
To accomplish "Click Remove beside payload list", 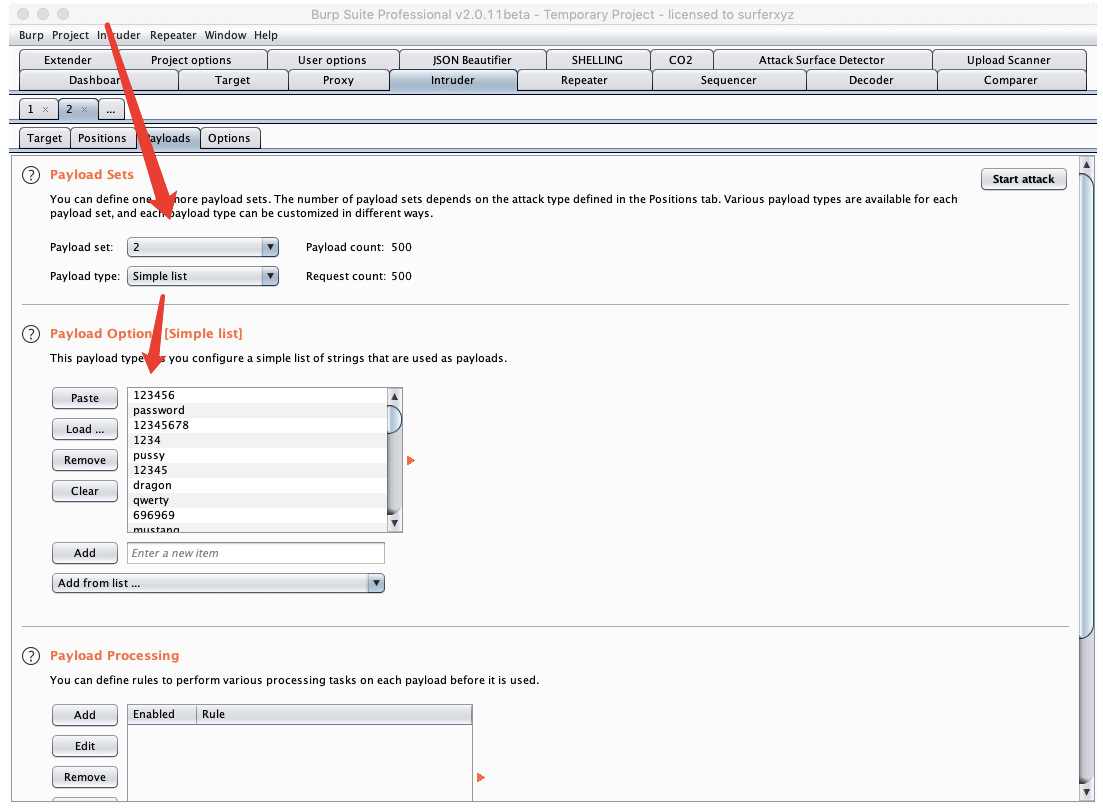I will (x=85, y=460).
